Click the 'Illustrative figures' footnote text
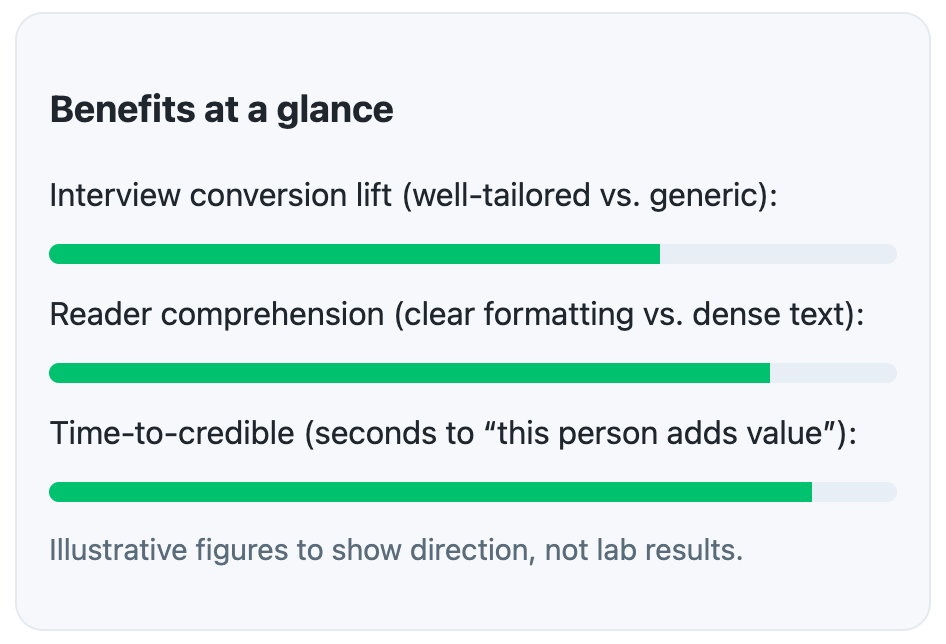 point(396,550)
